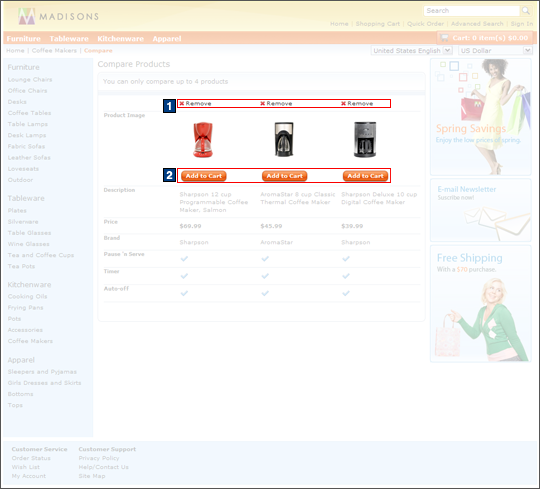This screenshot has width=540, height=489.
Task: Click the E-mail Newsletter banner
Action: click(481, 210)
